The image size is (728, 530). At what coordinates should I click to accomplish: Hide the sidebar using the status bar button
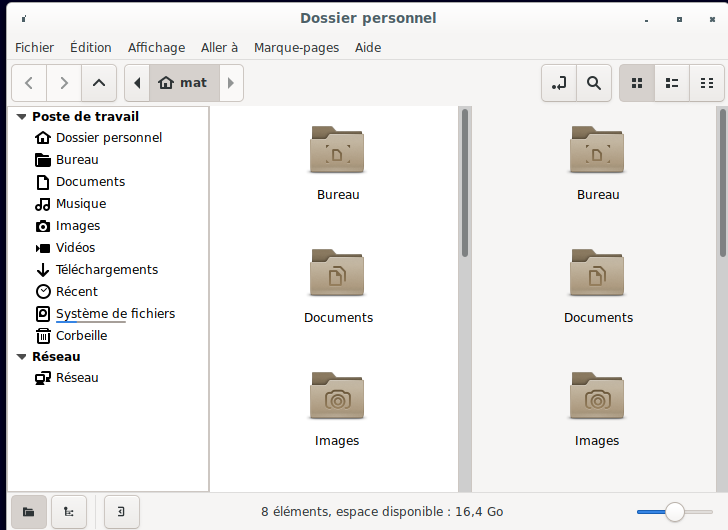coord(121,512)
